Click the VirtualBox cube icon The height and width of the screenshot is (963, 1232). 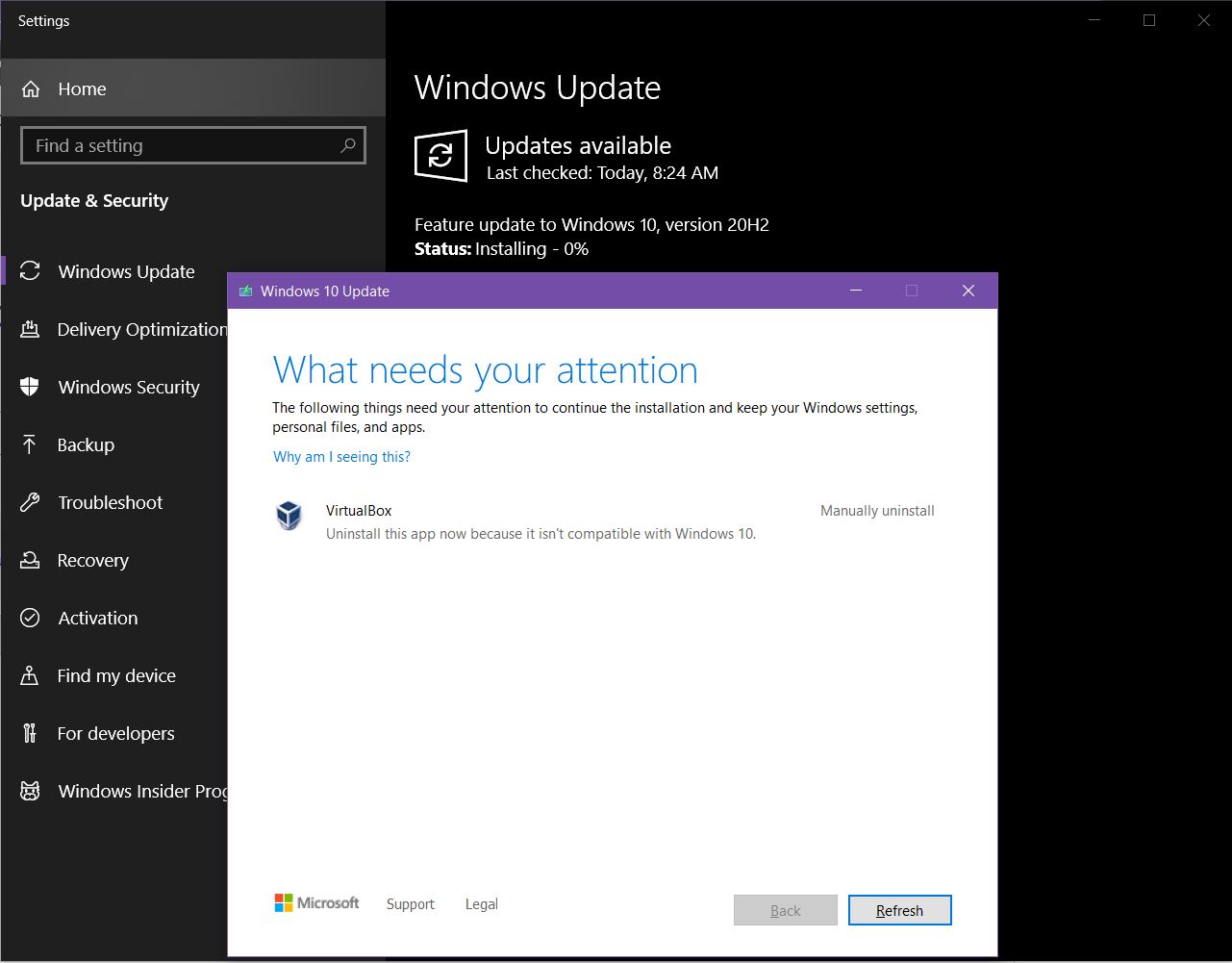point(289,516)
